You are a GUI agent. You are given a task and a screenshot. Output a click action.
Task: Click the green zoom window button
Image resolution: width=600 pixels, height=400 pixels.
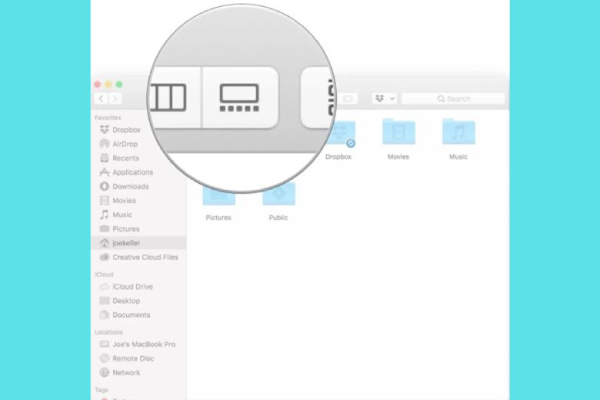pyautogui.click(x=119, y=84)
